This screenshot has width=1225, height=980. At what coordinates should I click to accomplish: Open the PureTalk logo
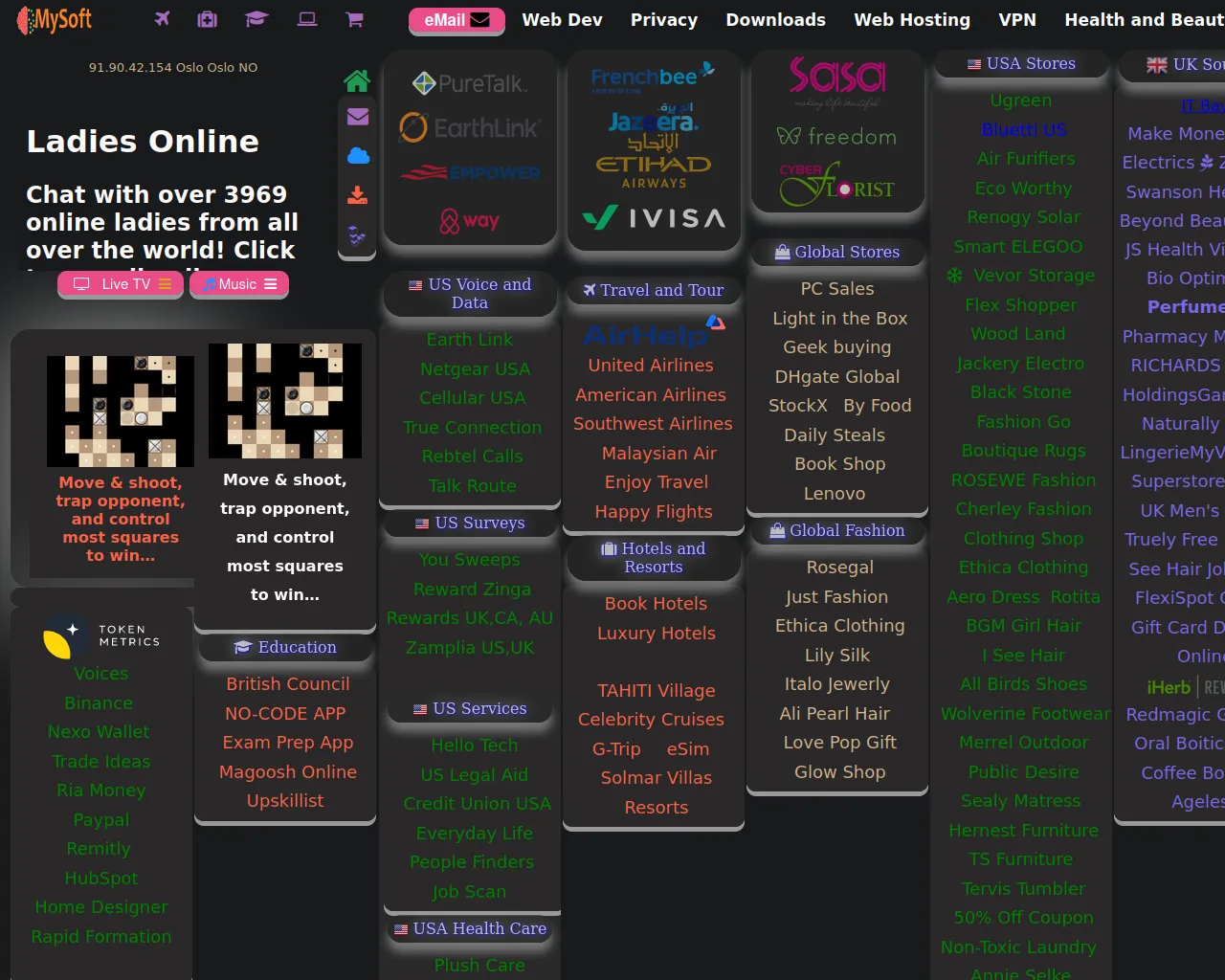469,83
